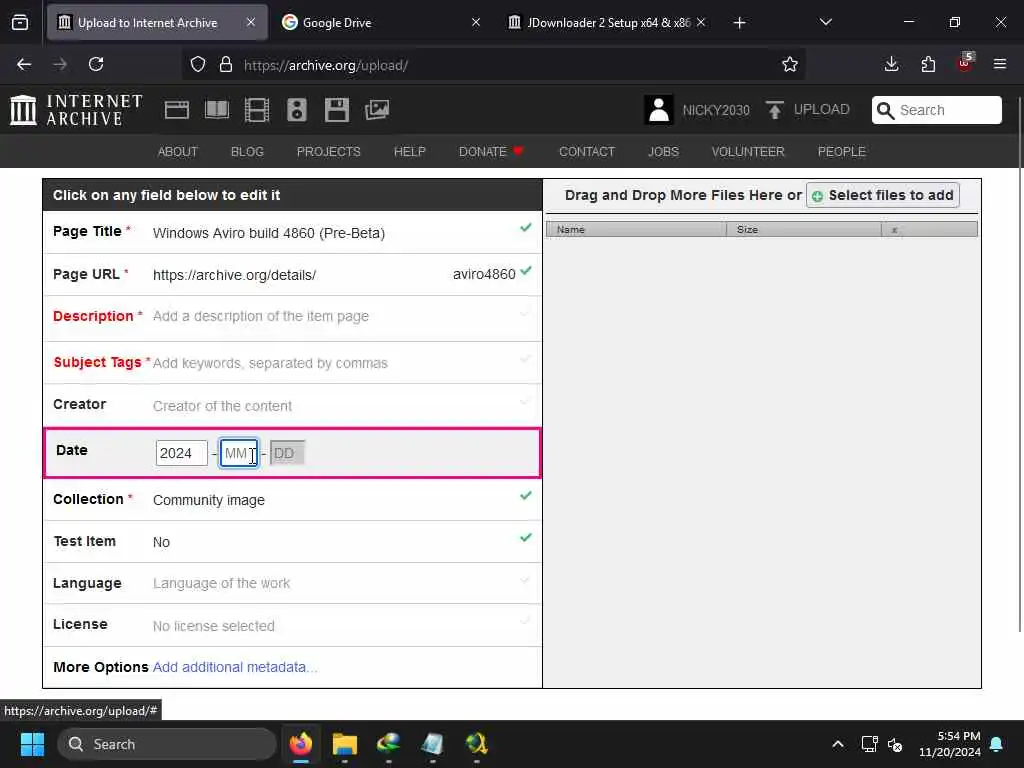
Task: Open the ABOUT menu item
Action: click(x=178, y=152)
